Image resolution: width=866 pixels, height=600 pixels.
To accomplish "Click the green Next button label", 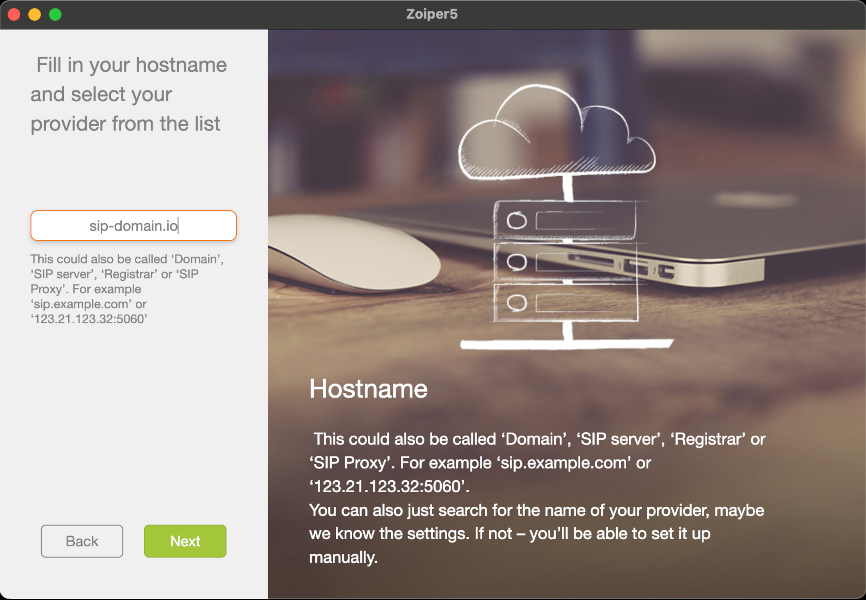I will 184,541.
